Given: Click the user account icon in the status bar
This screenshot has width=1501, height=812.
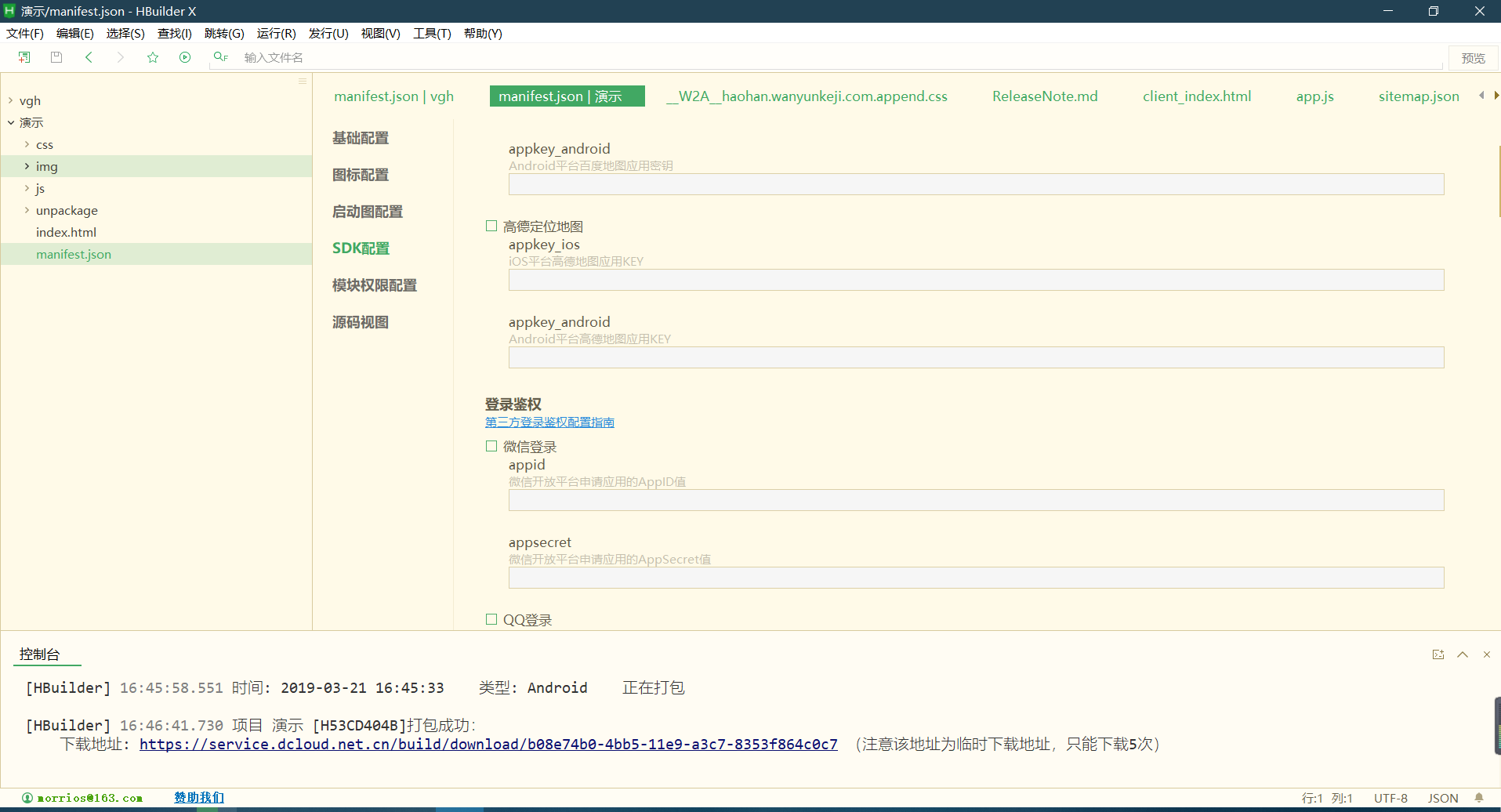Looking at the screenshot, I should [x=27, y=798].
